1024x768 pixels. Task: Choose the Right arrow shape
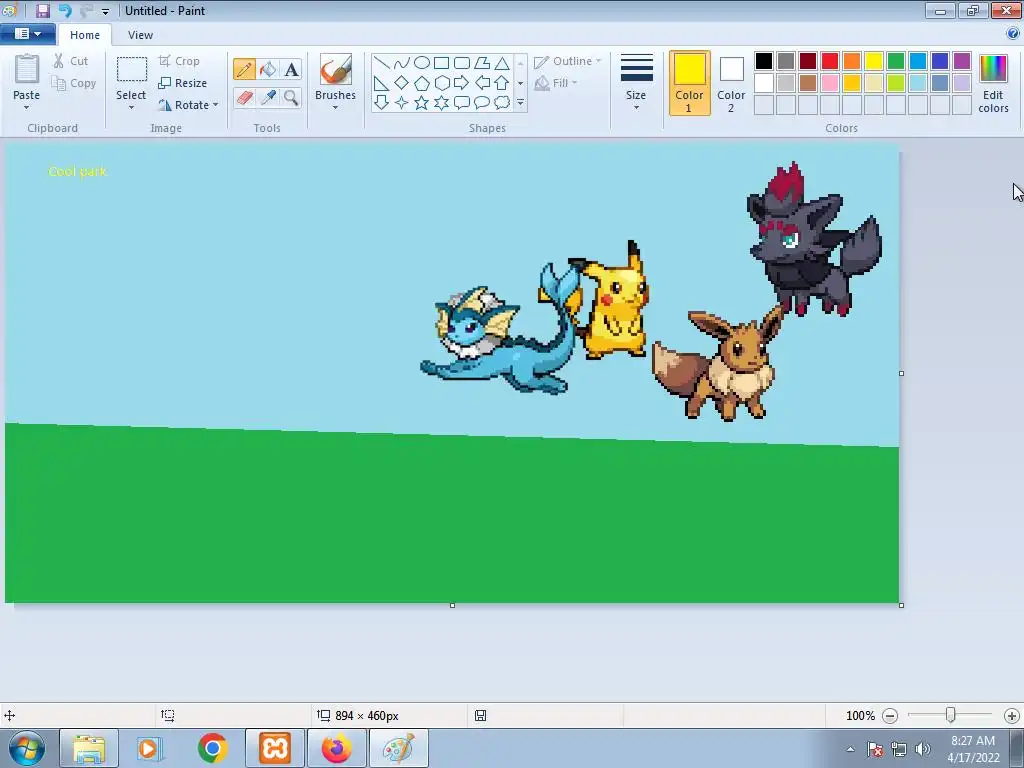point(462,83)
